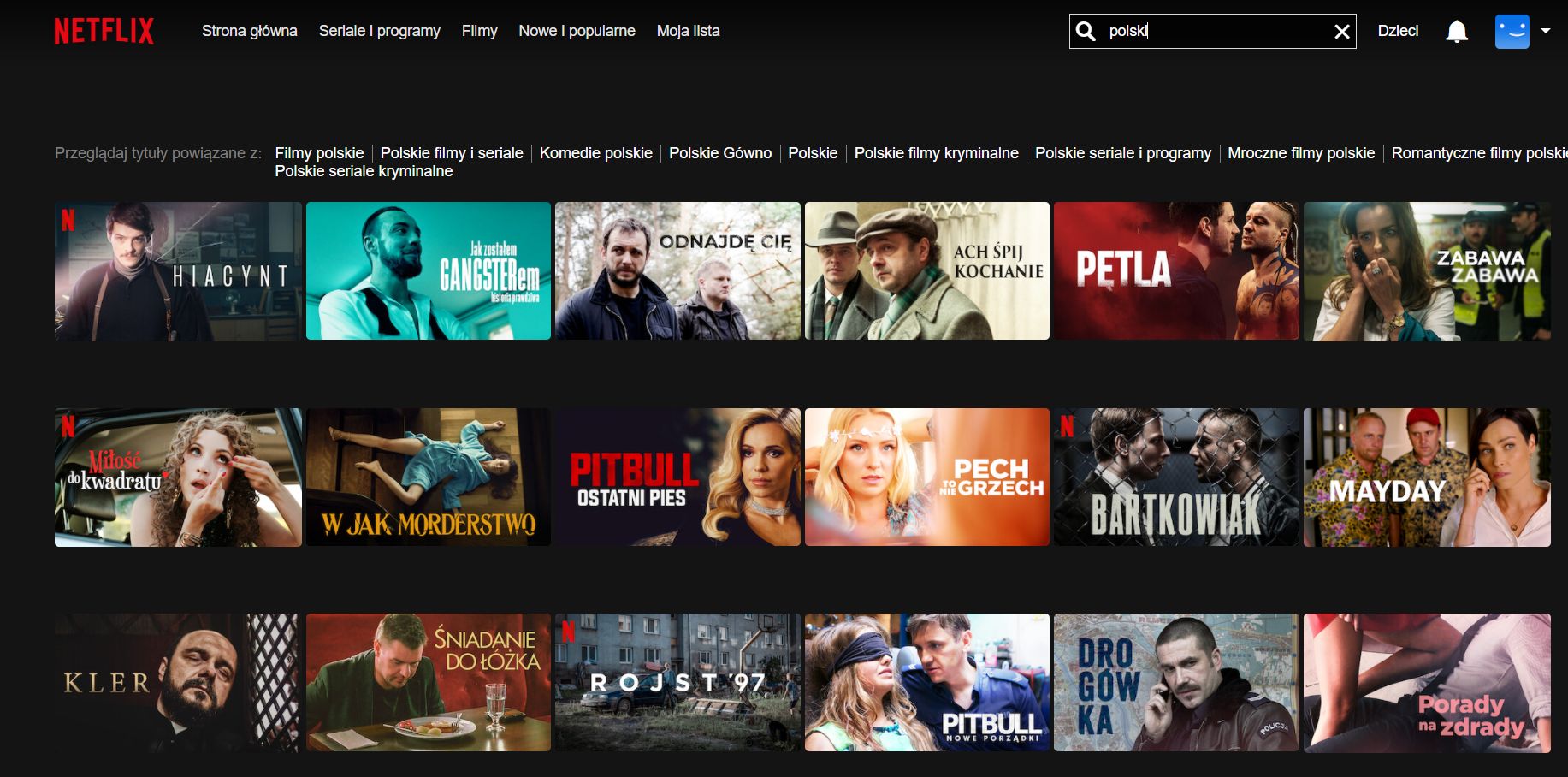Click the blue profile avatar
Screen dimensions: 1568x777
1512,31
